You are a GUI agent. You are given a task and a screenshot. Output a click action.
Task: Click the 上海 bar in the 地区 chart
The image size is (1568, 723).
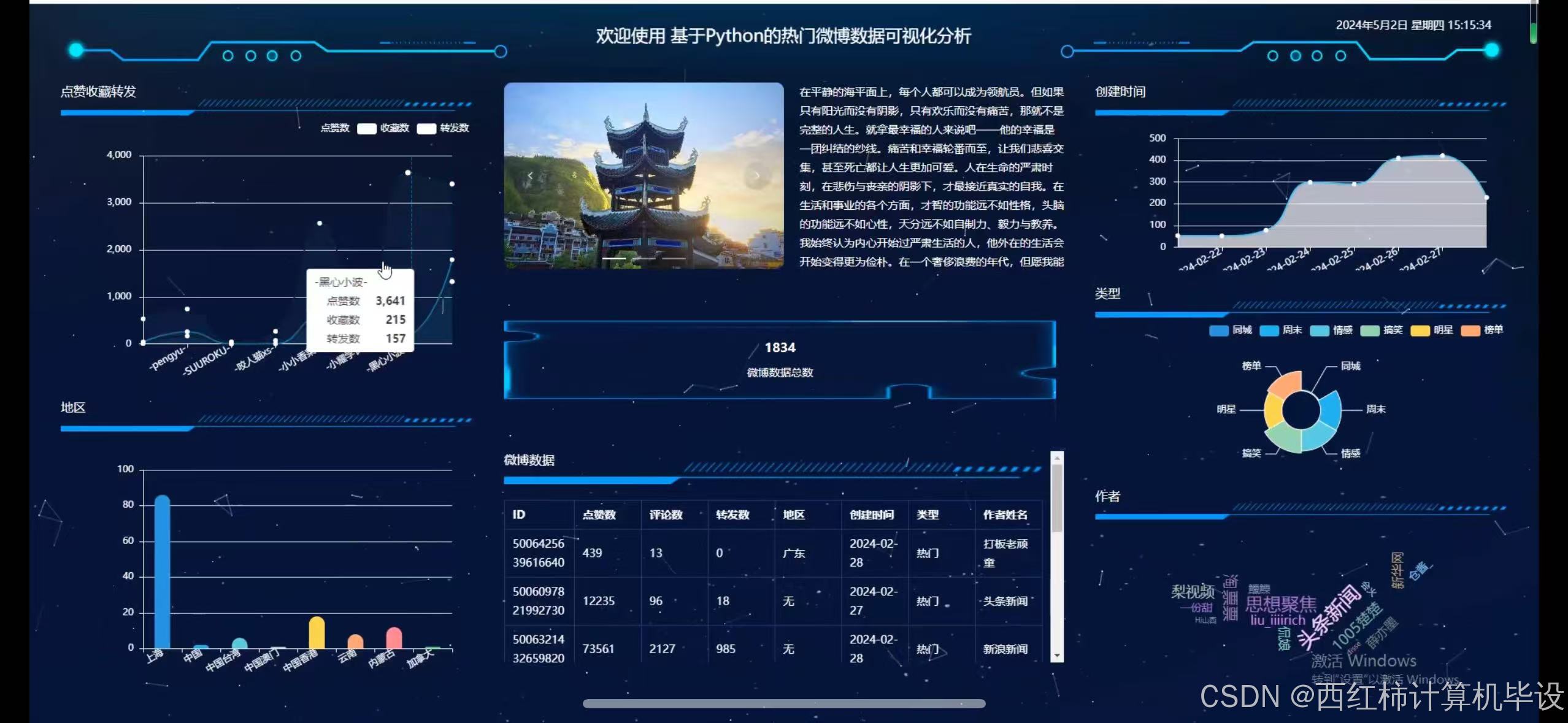pos(162,570)
